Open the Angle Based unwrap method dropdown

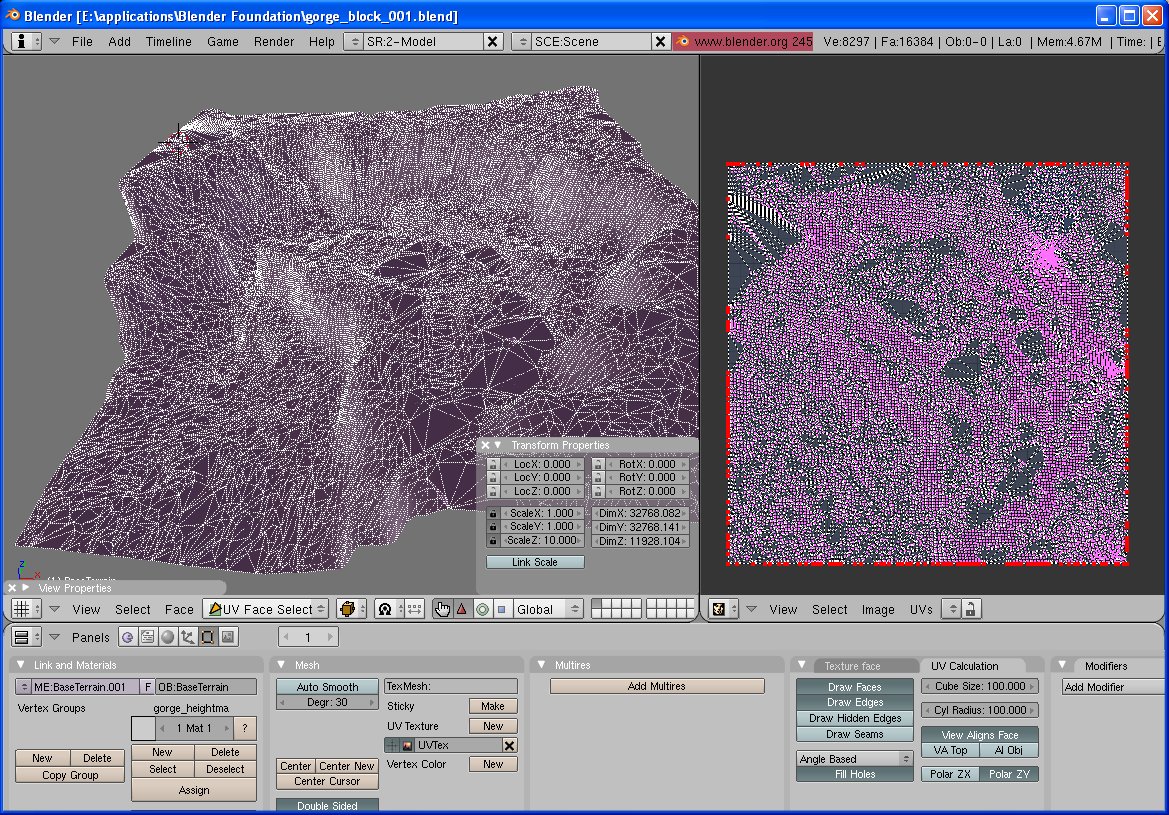855,759
